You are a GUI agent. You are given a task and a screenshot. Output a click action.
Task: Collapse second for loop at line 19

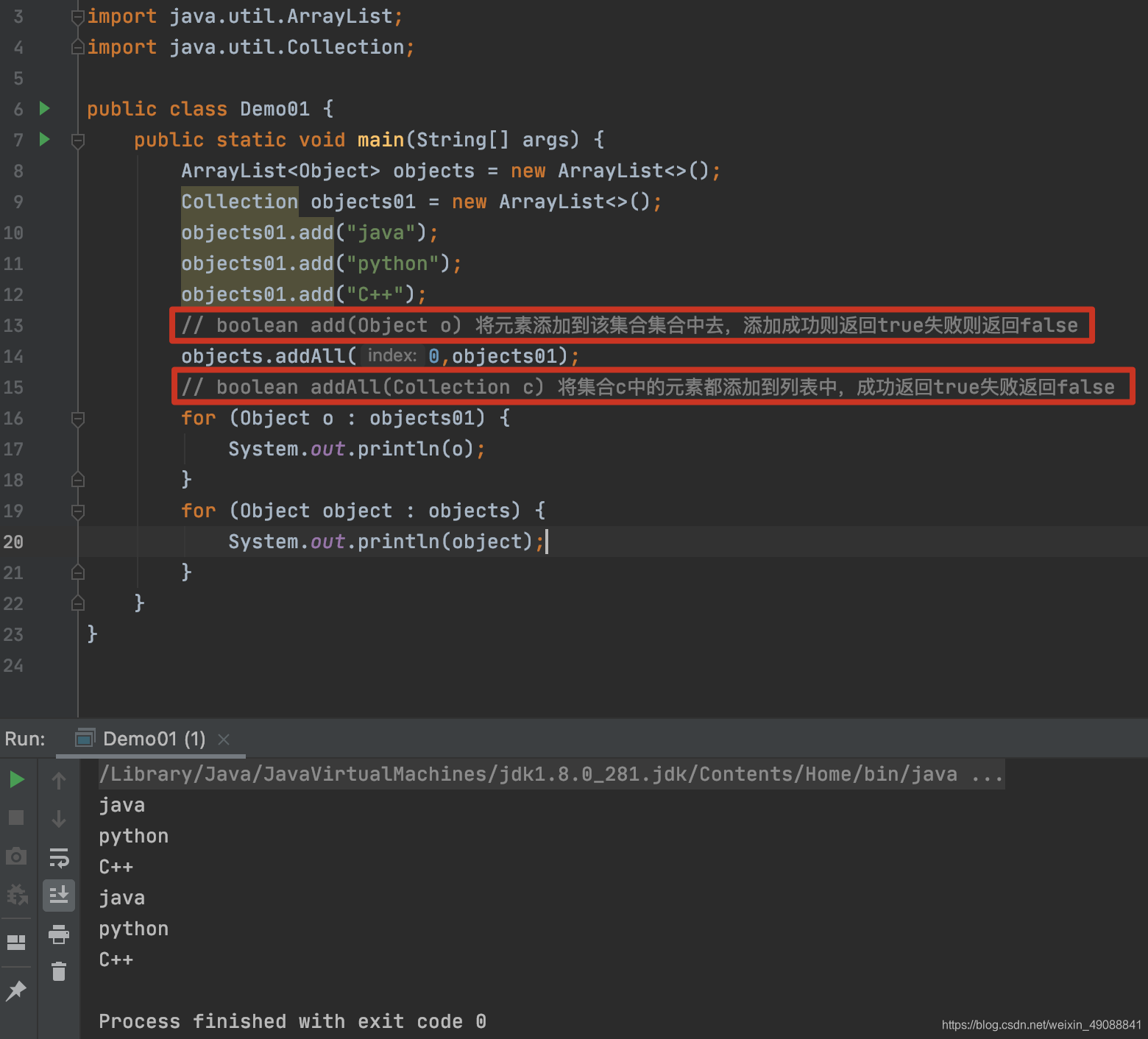point(77,511)
